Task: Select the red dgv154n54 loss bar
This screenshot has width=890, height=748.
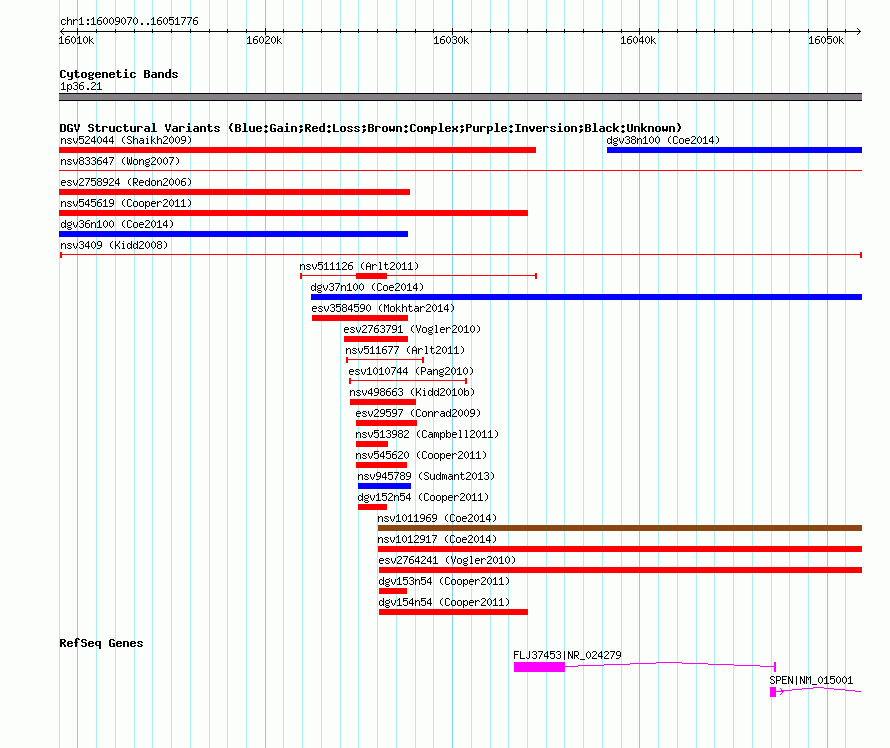Action: (x=454, y=612)
